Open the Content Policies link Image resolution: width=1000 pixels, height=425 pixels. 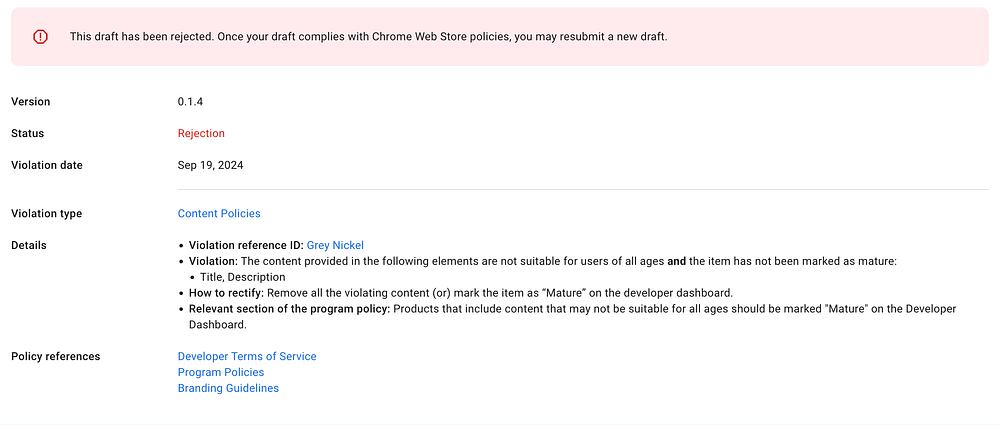219,213
